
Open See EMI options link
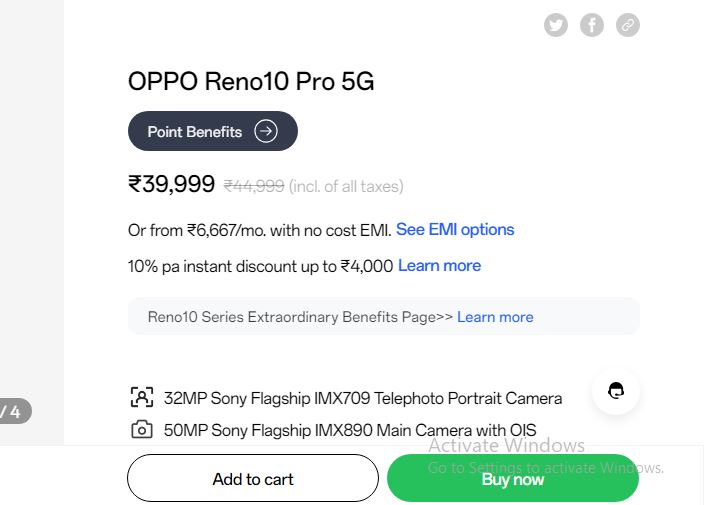tap(455, 229)
